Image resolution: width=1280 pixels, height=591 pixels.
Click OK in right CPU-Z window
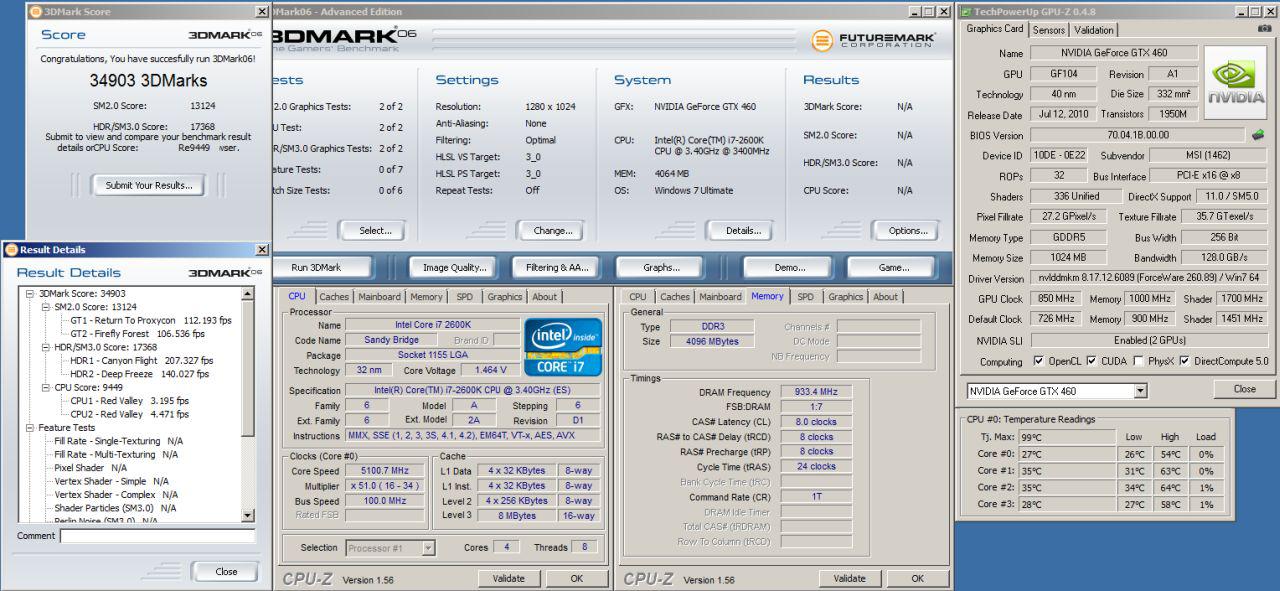tap(917, 578)
